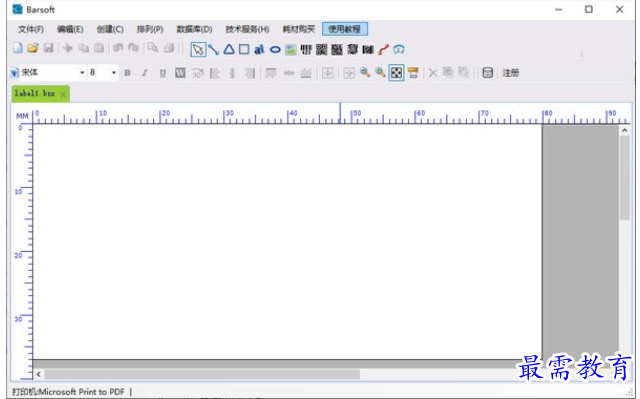Viewport: 640px width, 399px height.
Task: Click the copy icon in toolbar
Action: pyautogui.click(x=84, y=48)
